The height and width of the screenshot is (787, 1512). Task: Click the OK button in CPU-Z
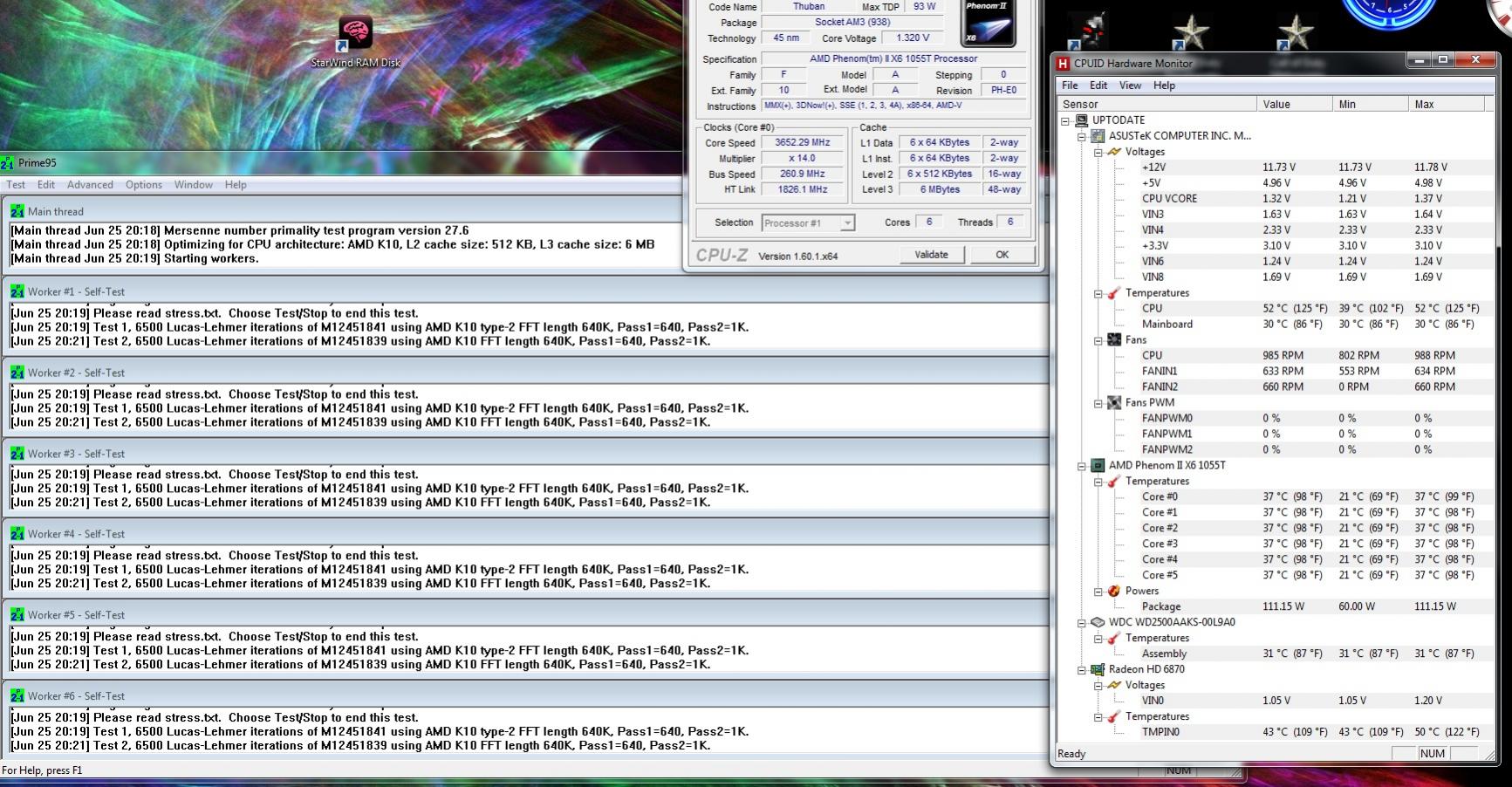point(1002,255)
